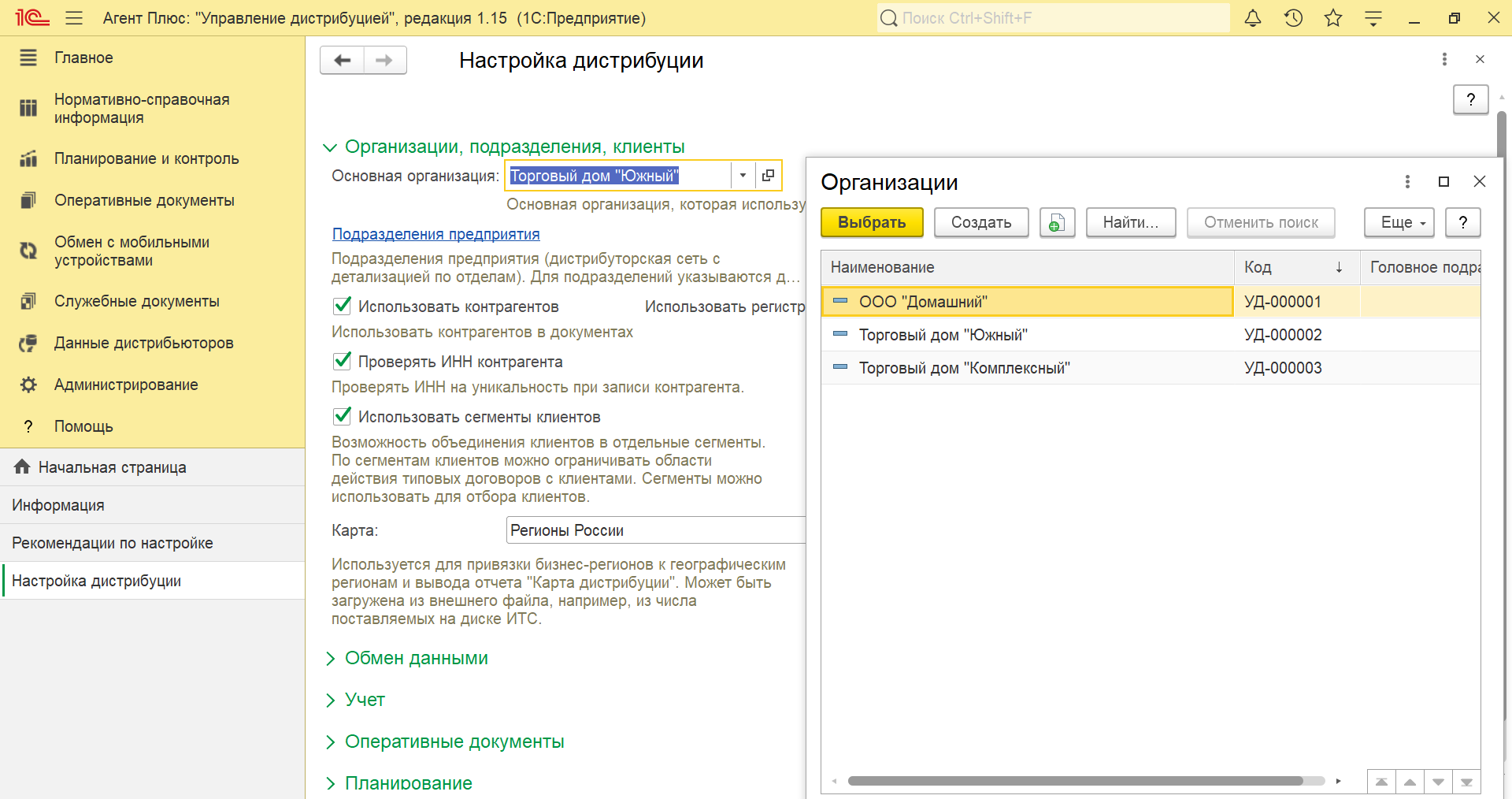Click Отменить поиск button

coord(1261,222)
